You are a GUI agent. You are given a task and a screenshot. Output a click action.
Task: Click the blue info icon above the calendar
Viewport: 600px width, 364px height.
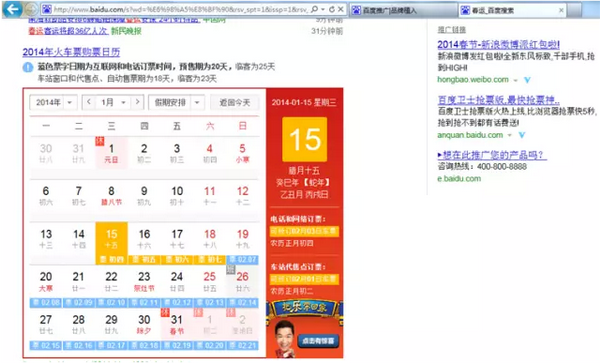click(28, 67)
